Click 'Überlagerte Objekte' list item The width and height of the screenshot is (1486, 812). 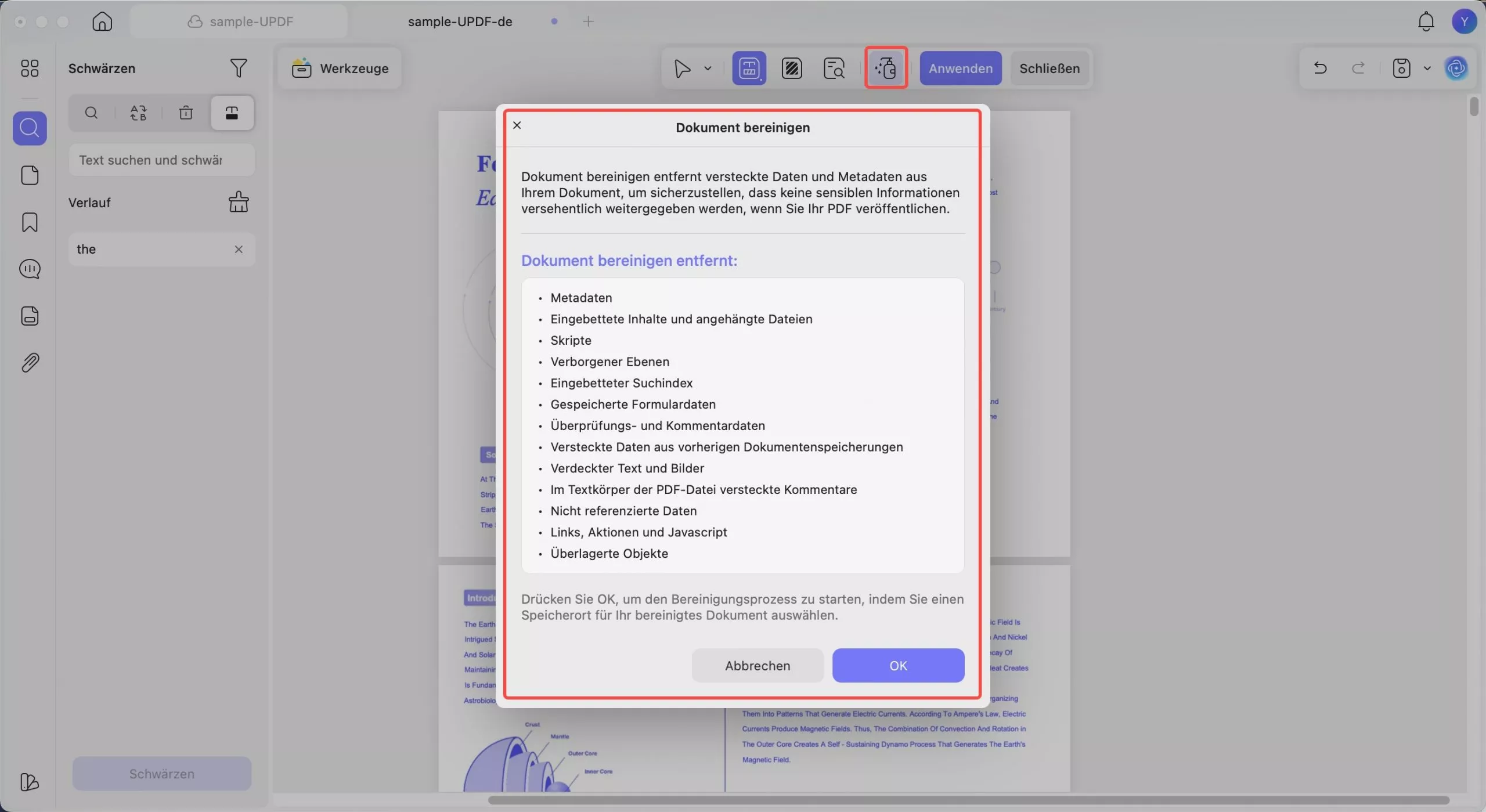pos(609,554)
